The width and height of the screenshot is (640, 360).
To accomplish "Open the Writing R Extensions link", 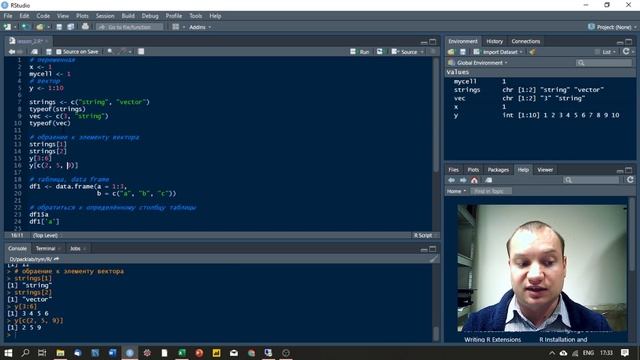I will tap(492, 339).
